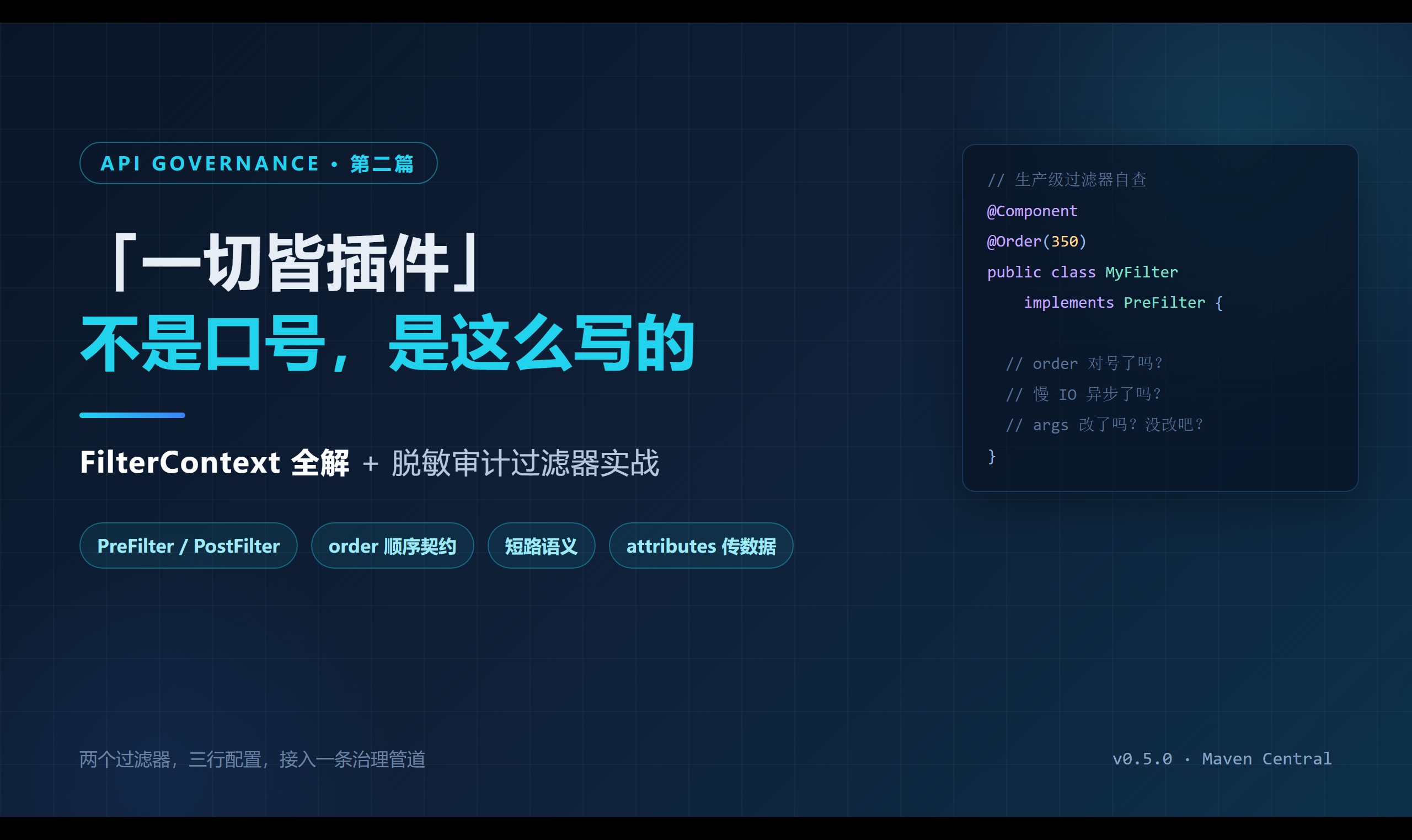Click the footer text 两个过滤器，三行配置
The image size is (1412, 840).
(x=170, y=759)
